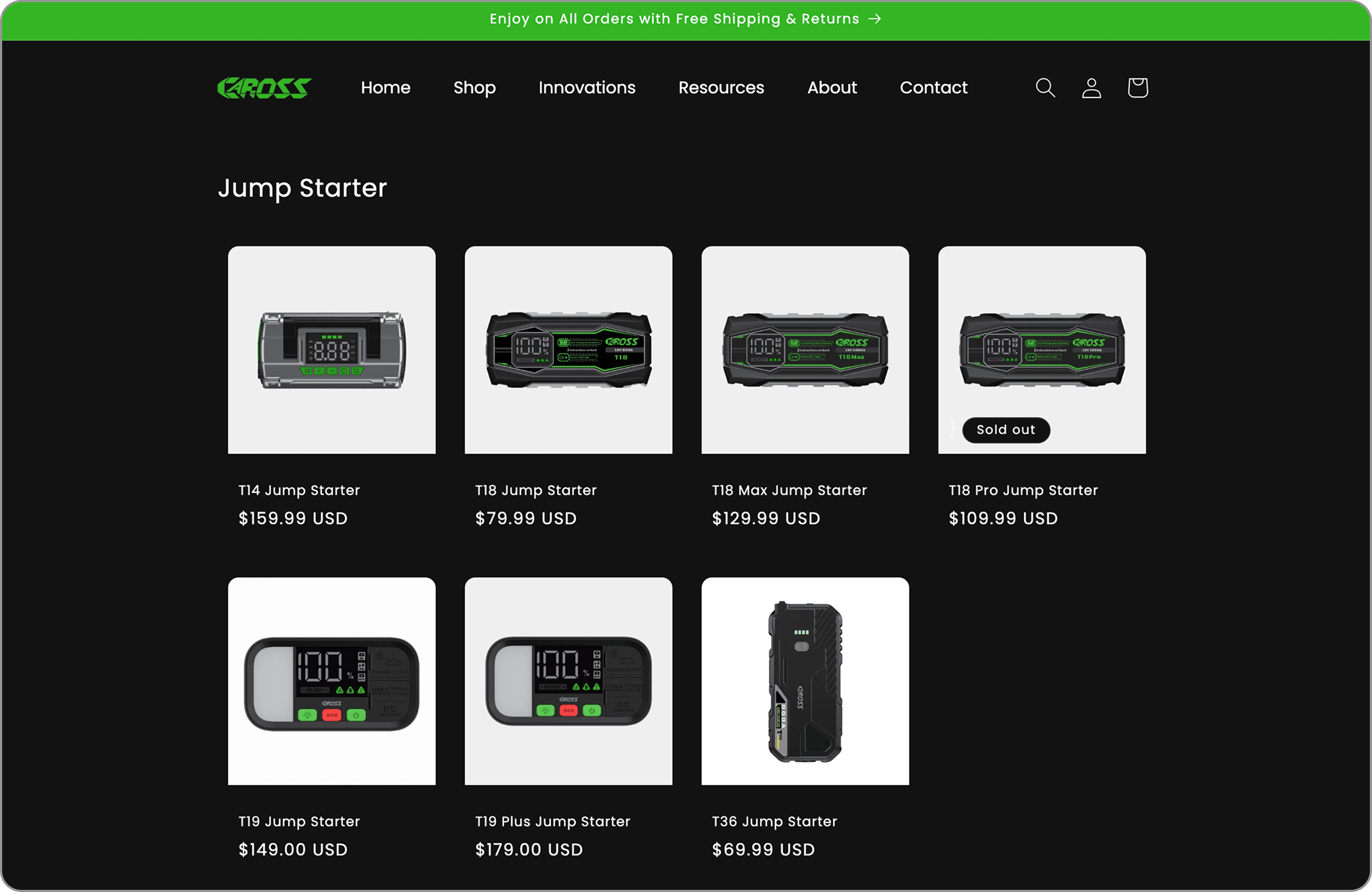Image resolution: width=1372 pixels, height=892 pixels.
Task: Open the search magnifier icon
Action: pyautogui.click(x=1045, y=87)
